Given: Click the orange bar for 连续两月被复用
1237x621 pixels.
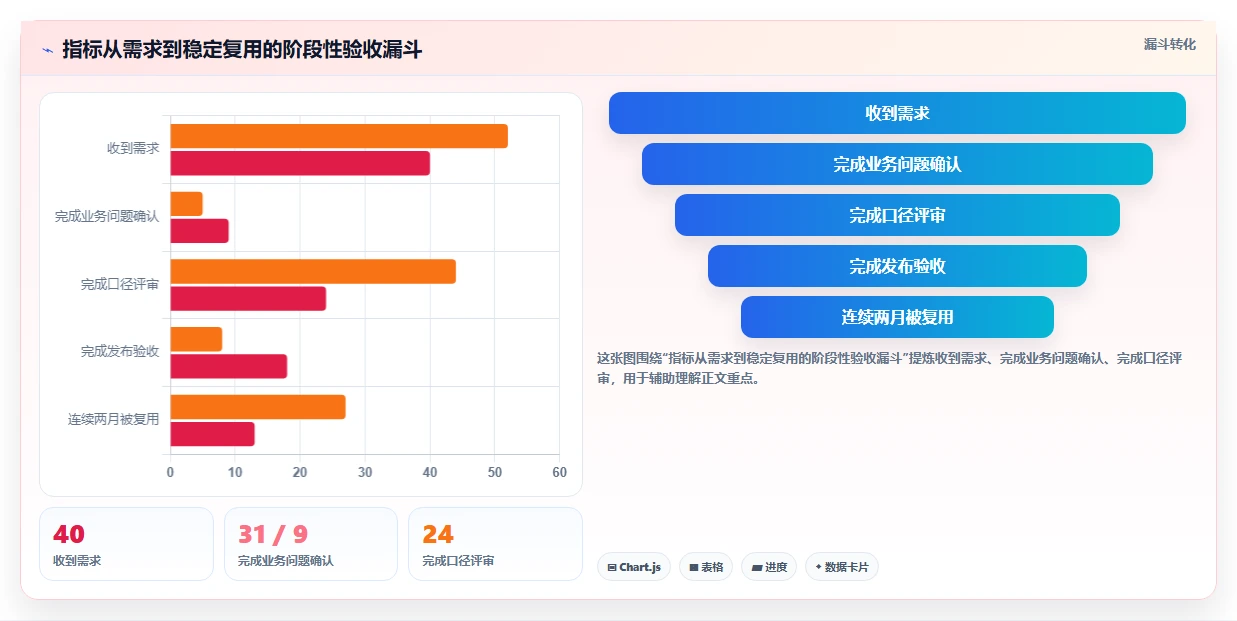Looking at the screenshot, I should point(258,407).
